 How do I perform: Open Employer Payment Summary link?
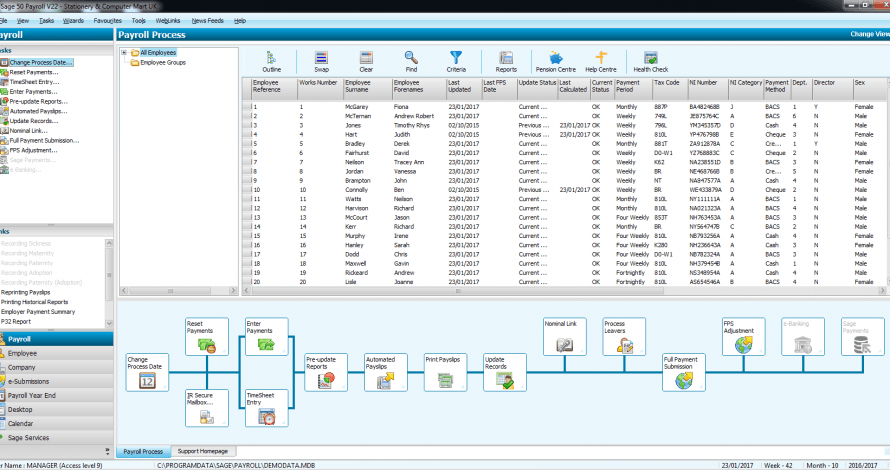coord(38,312)
